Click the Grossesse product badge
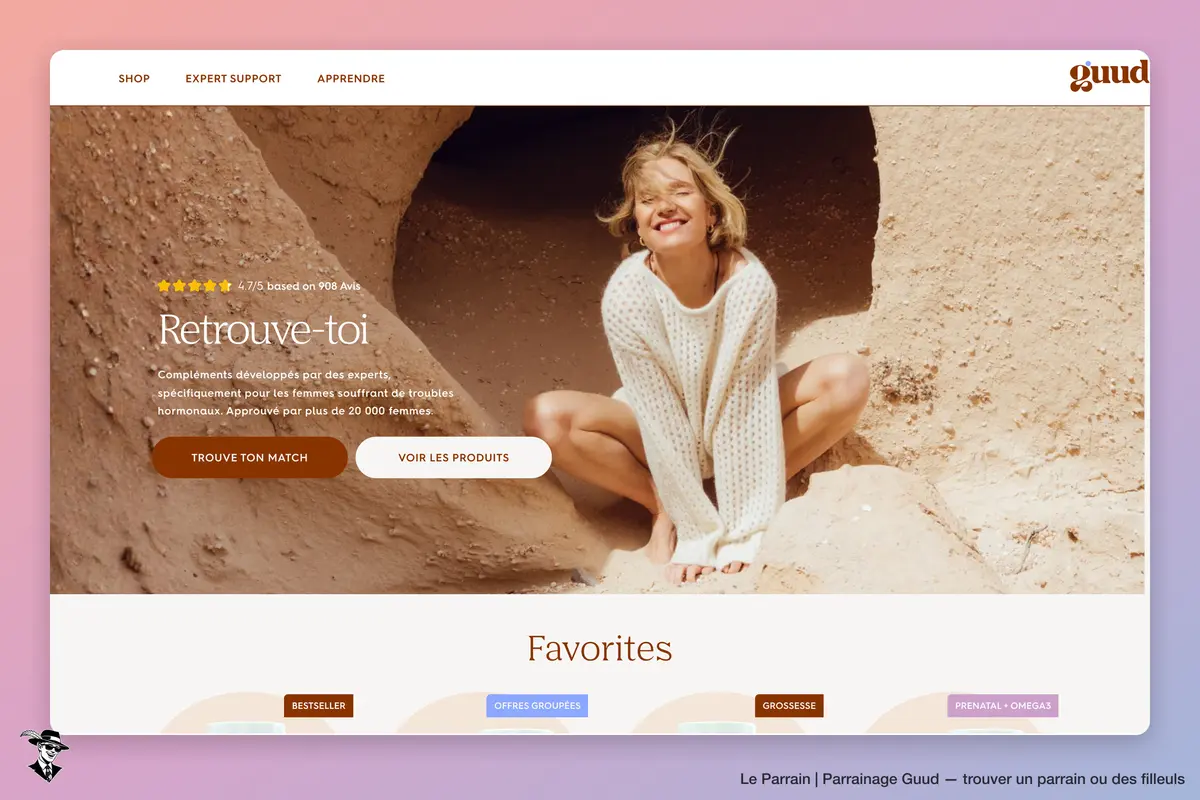 point(789,706)
